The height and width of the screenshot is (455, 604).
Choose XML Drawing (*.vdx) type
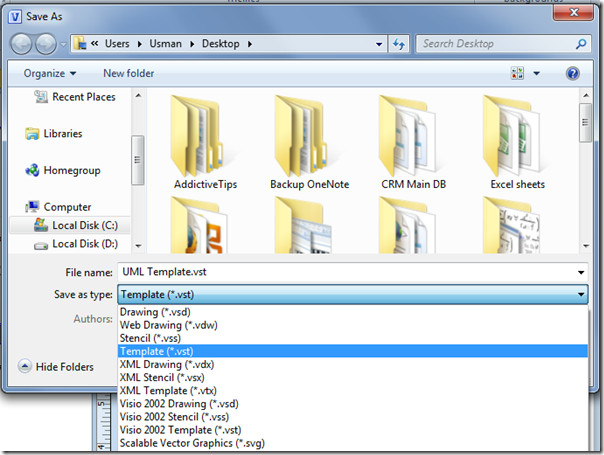click(352, 364)
